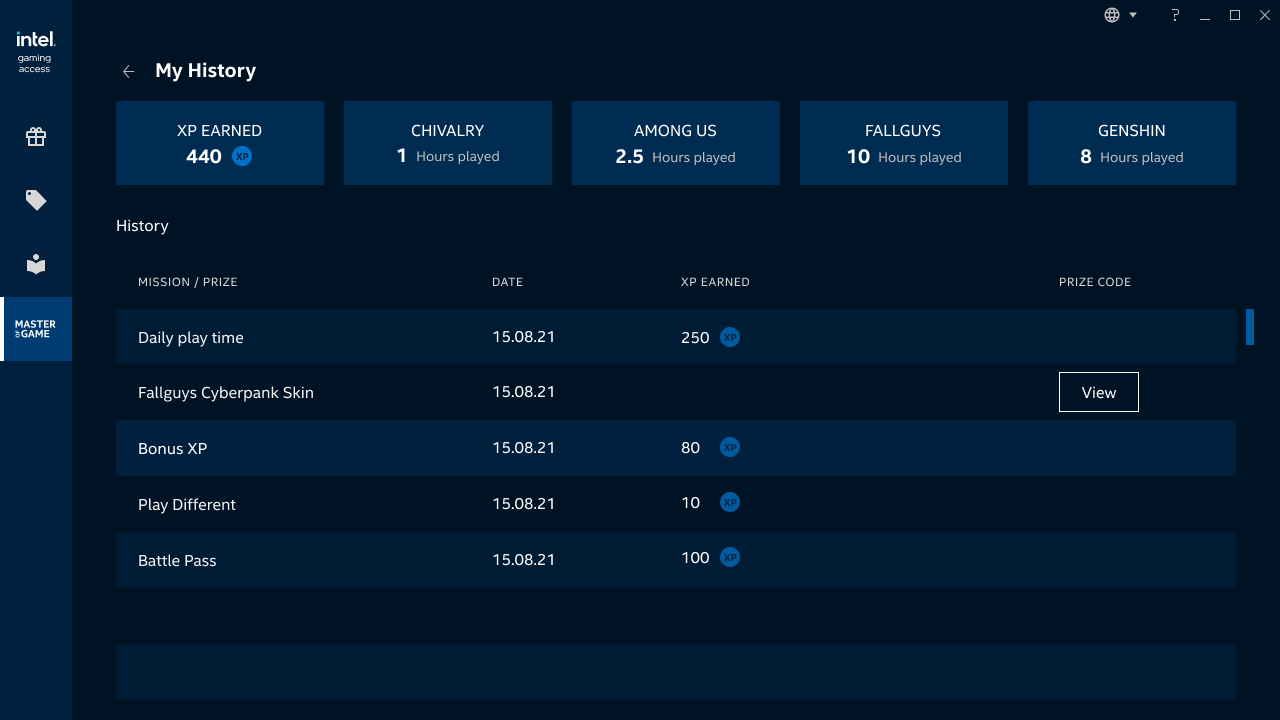Open the book reader sidebar icon
The height and width of the screenshot is (720, 1280).
tap(36, 264)
